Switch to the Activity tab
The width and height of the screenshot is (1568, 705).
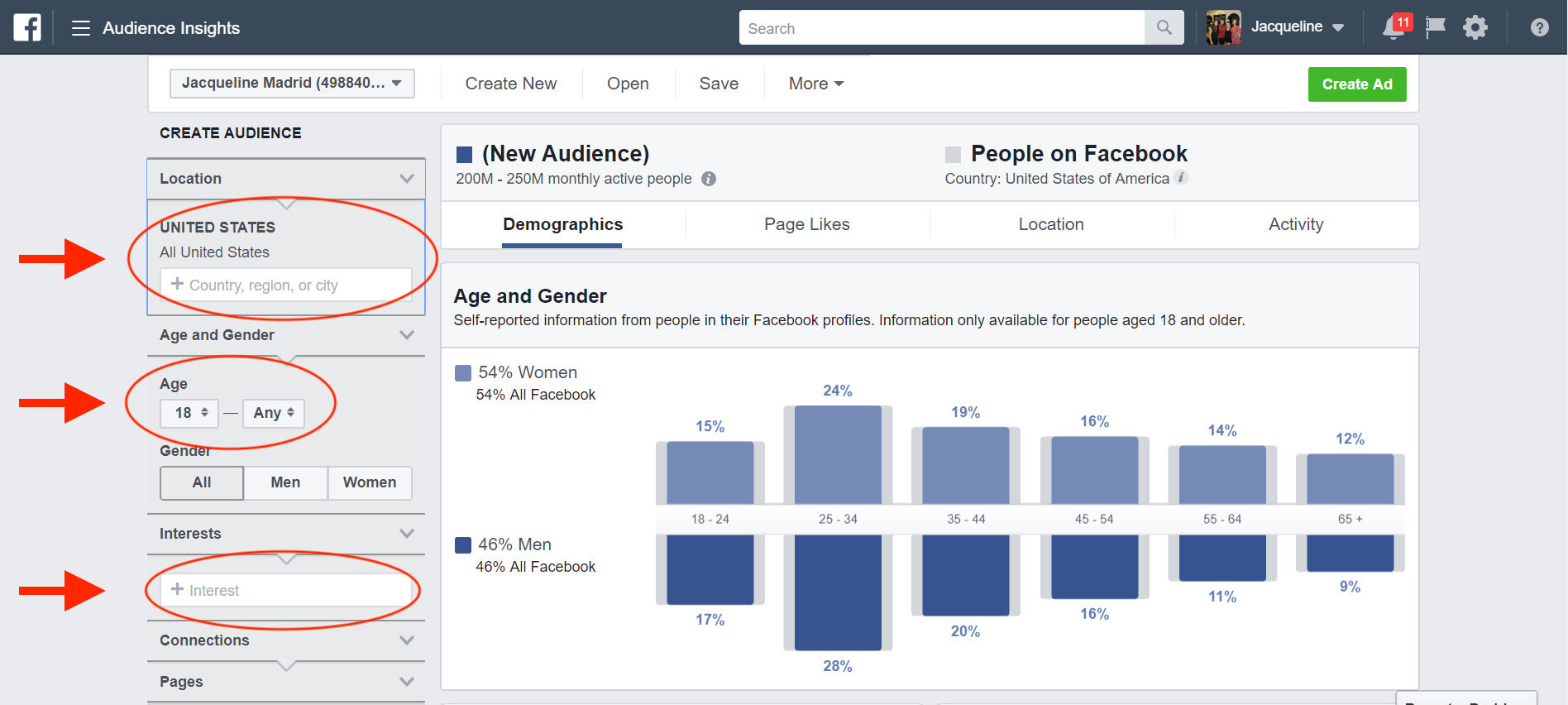(1296, 225)
